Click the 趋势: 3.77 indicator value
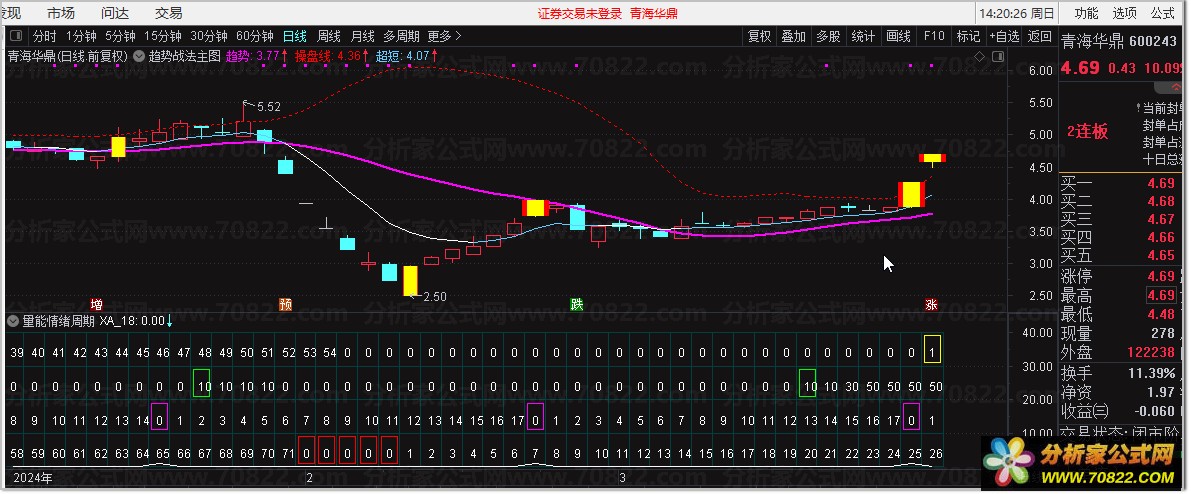The width and height of the screenshot is (1191, 494). click(254, 55)
